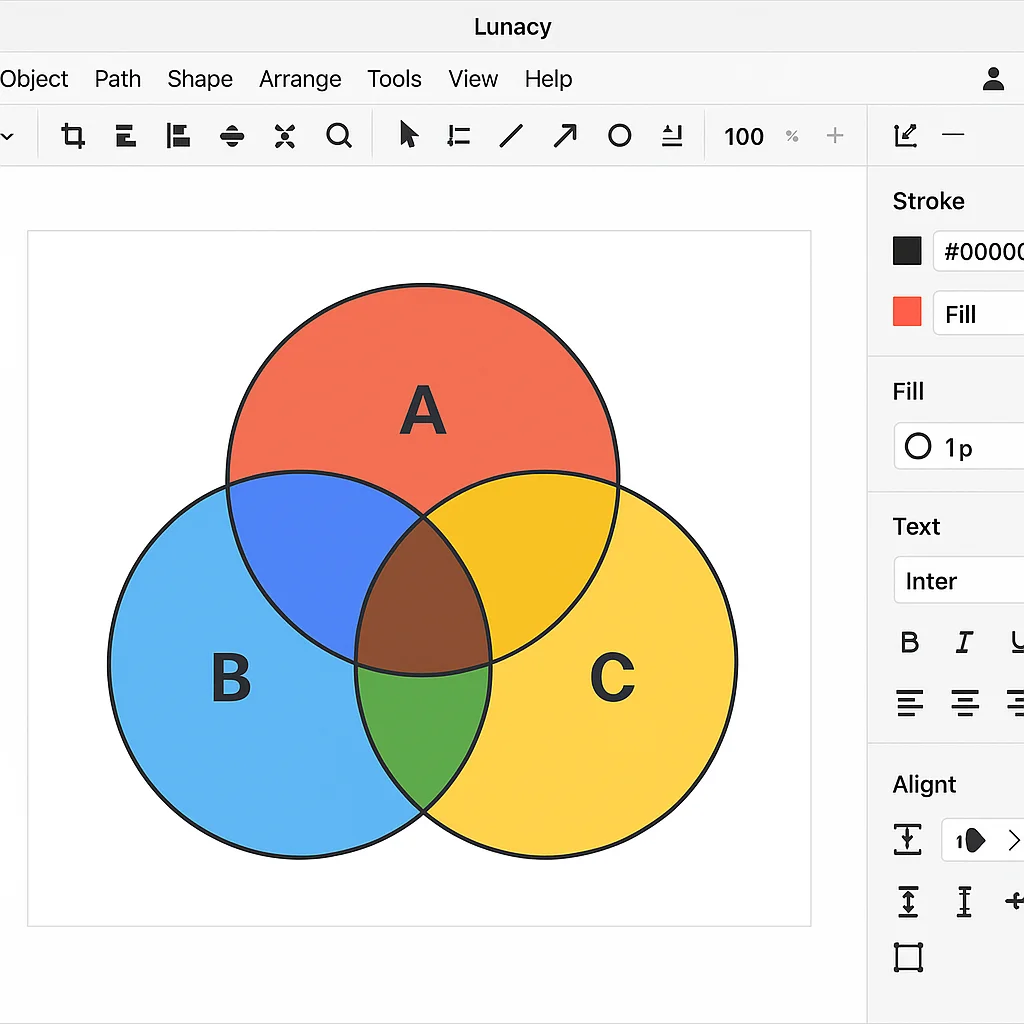
Task: Click the user account profile icon
Action: tap(992, 79)
